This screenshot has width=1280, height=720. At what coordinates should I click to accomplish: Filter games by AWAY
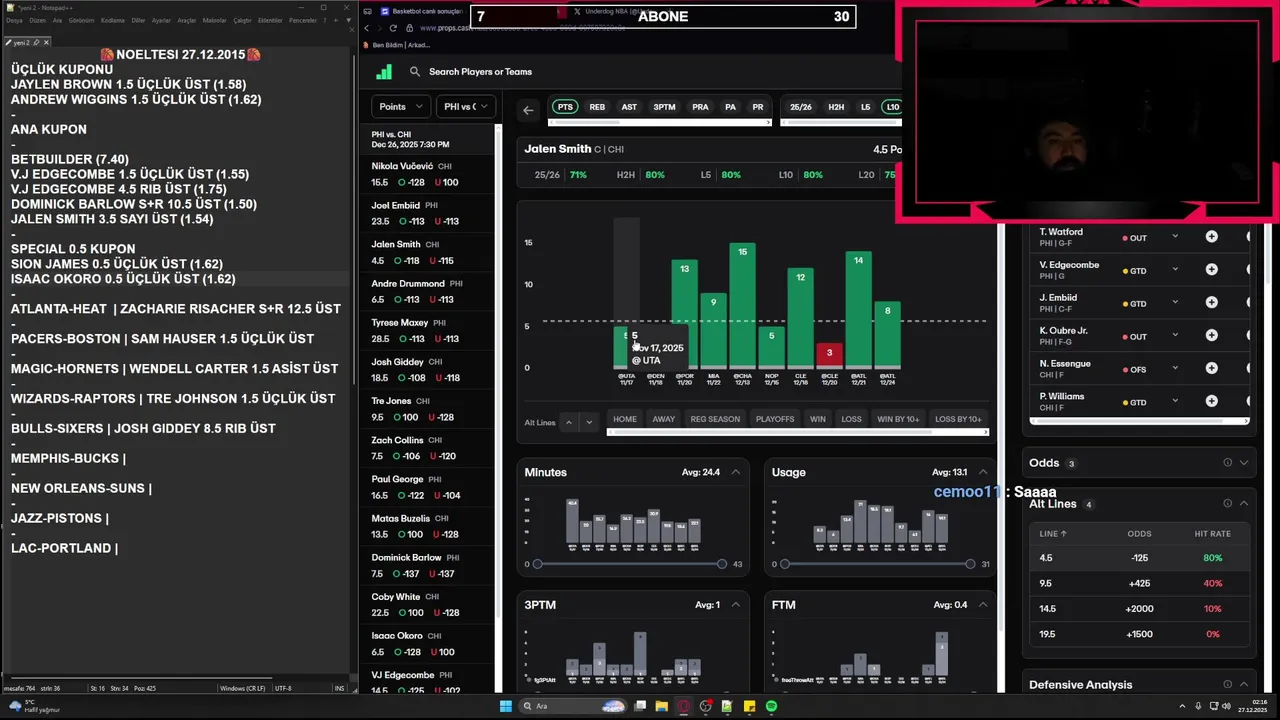[x=664, y=419]
